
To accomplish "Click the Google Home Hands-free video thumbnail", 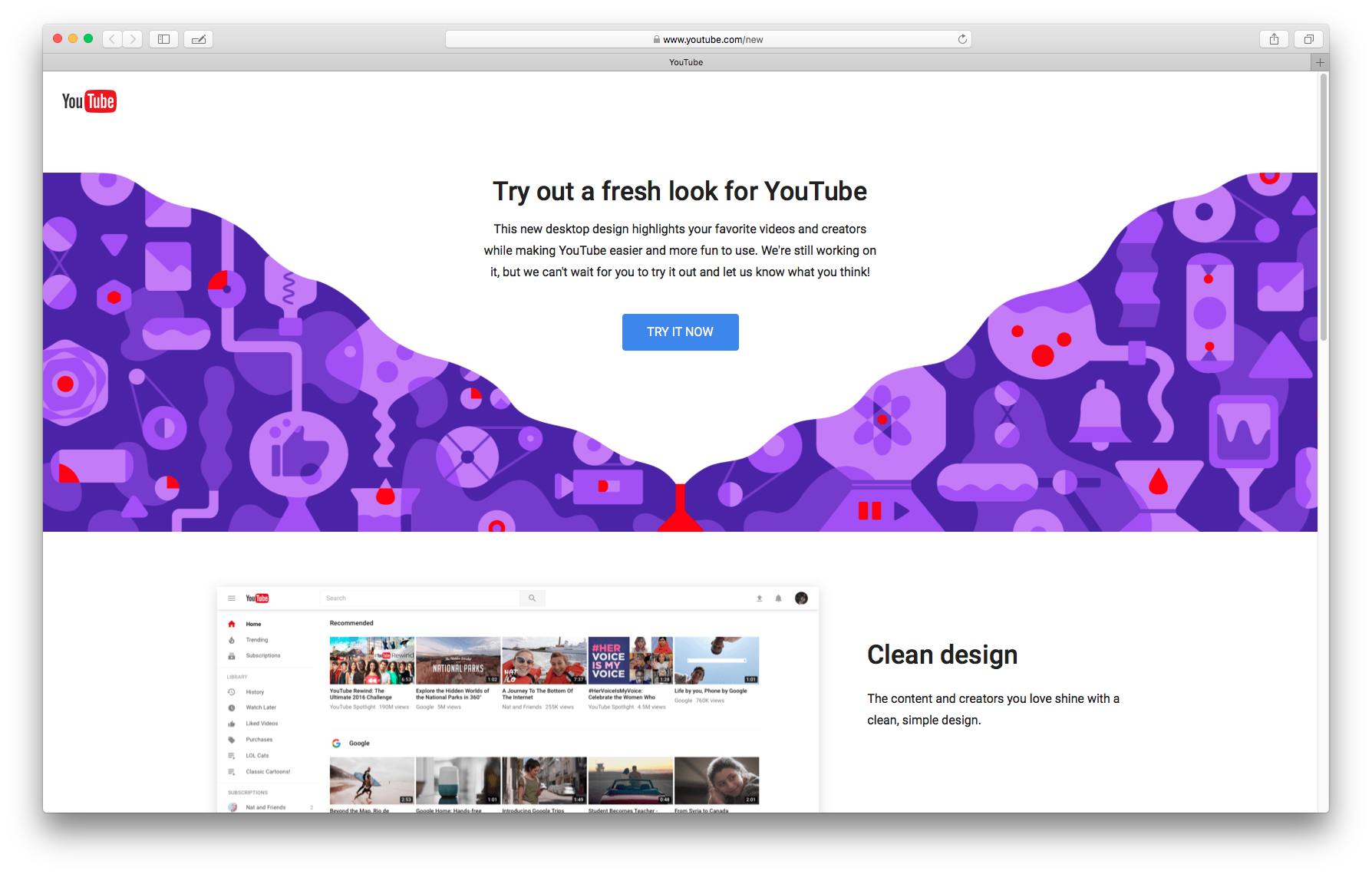I will tap(458, 780).
